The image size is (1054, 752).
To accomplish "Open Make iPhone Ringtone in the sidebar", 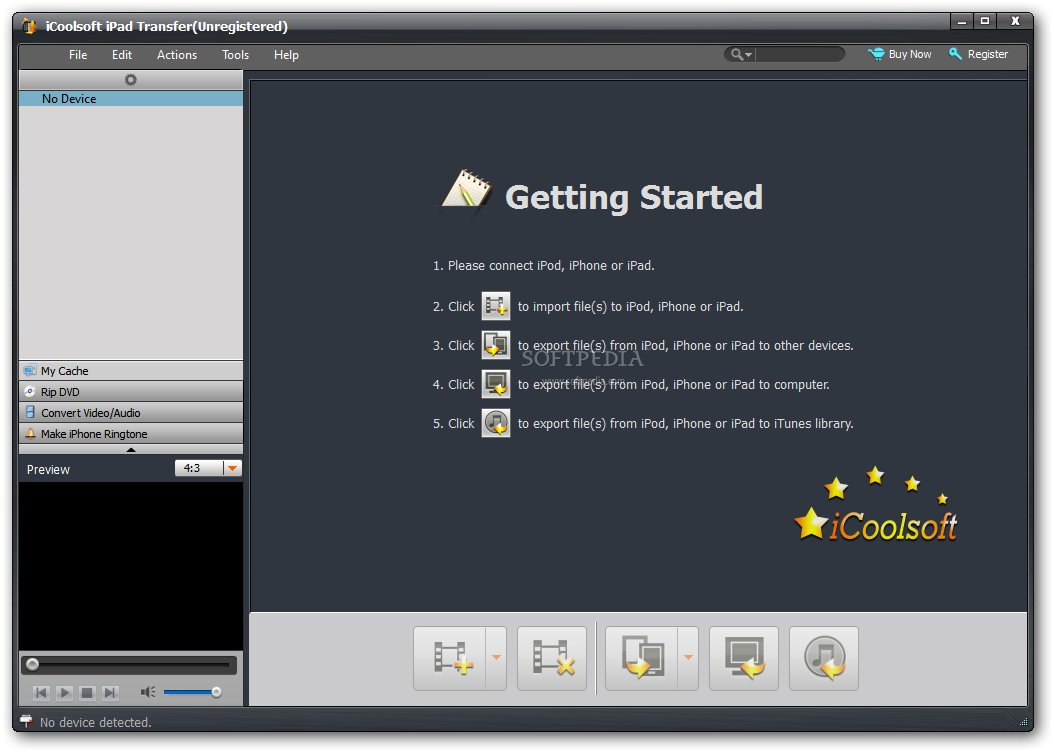I will 131,433.
